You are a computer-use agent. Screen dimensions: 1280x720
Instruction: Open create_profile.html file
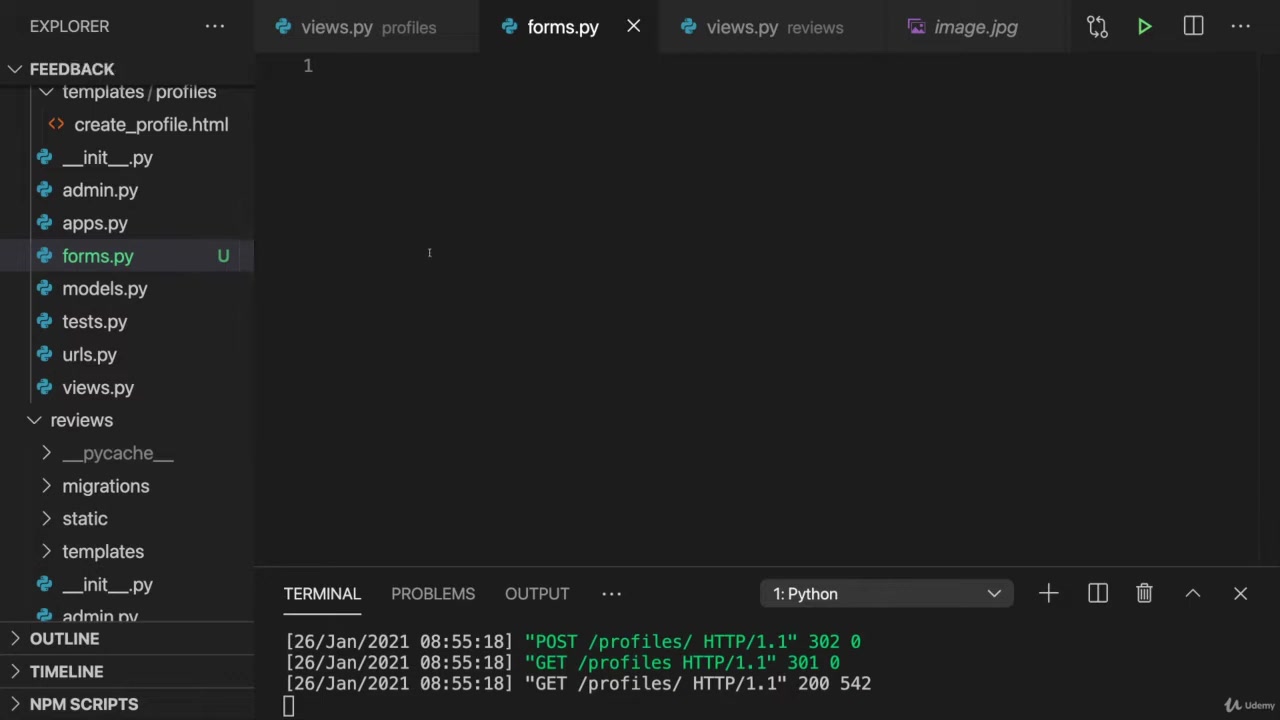[x=150, y=125]
